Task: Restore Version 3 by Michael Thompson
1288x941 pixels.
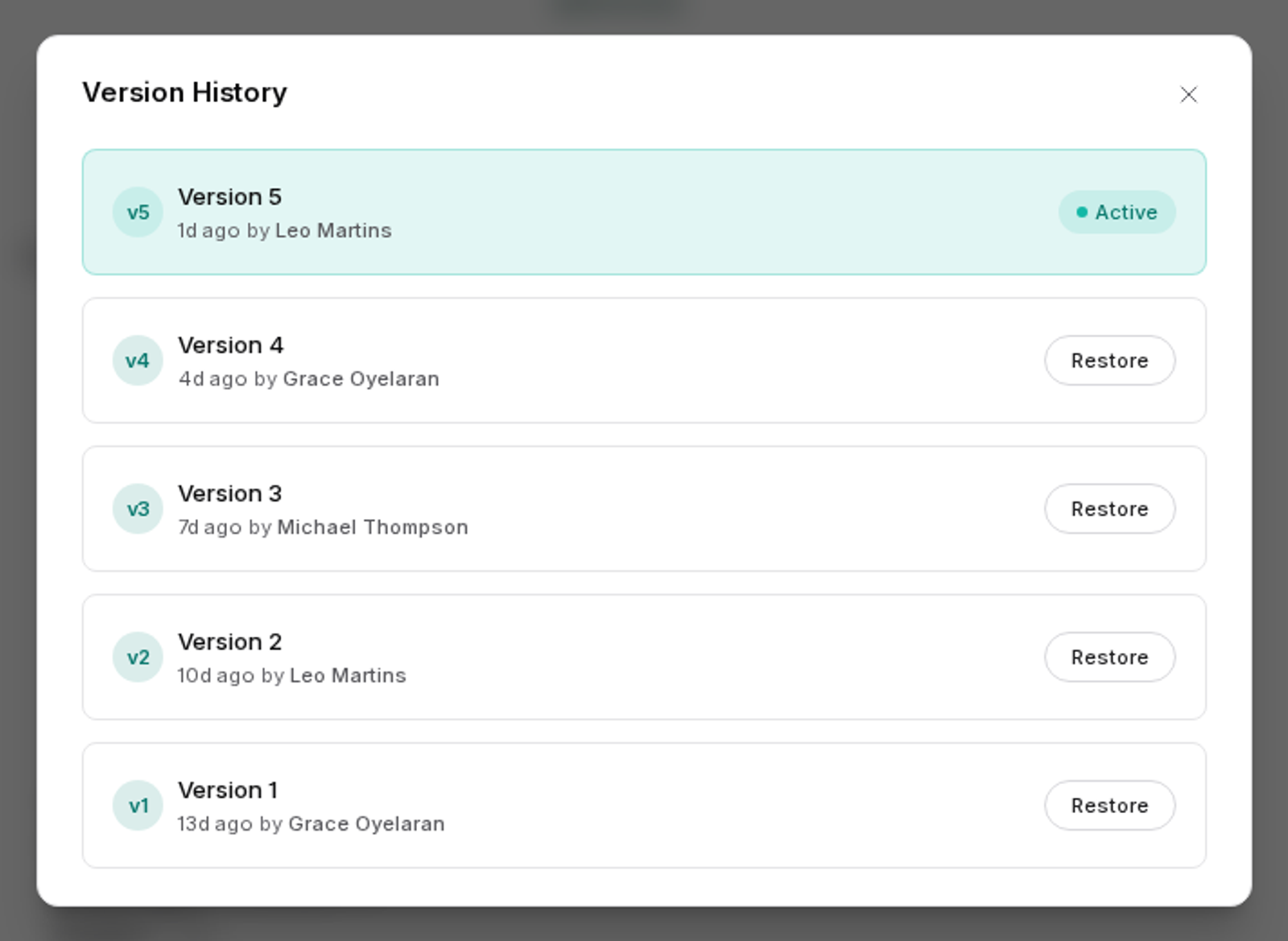Action: [x=1109, y=509]
